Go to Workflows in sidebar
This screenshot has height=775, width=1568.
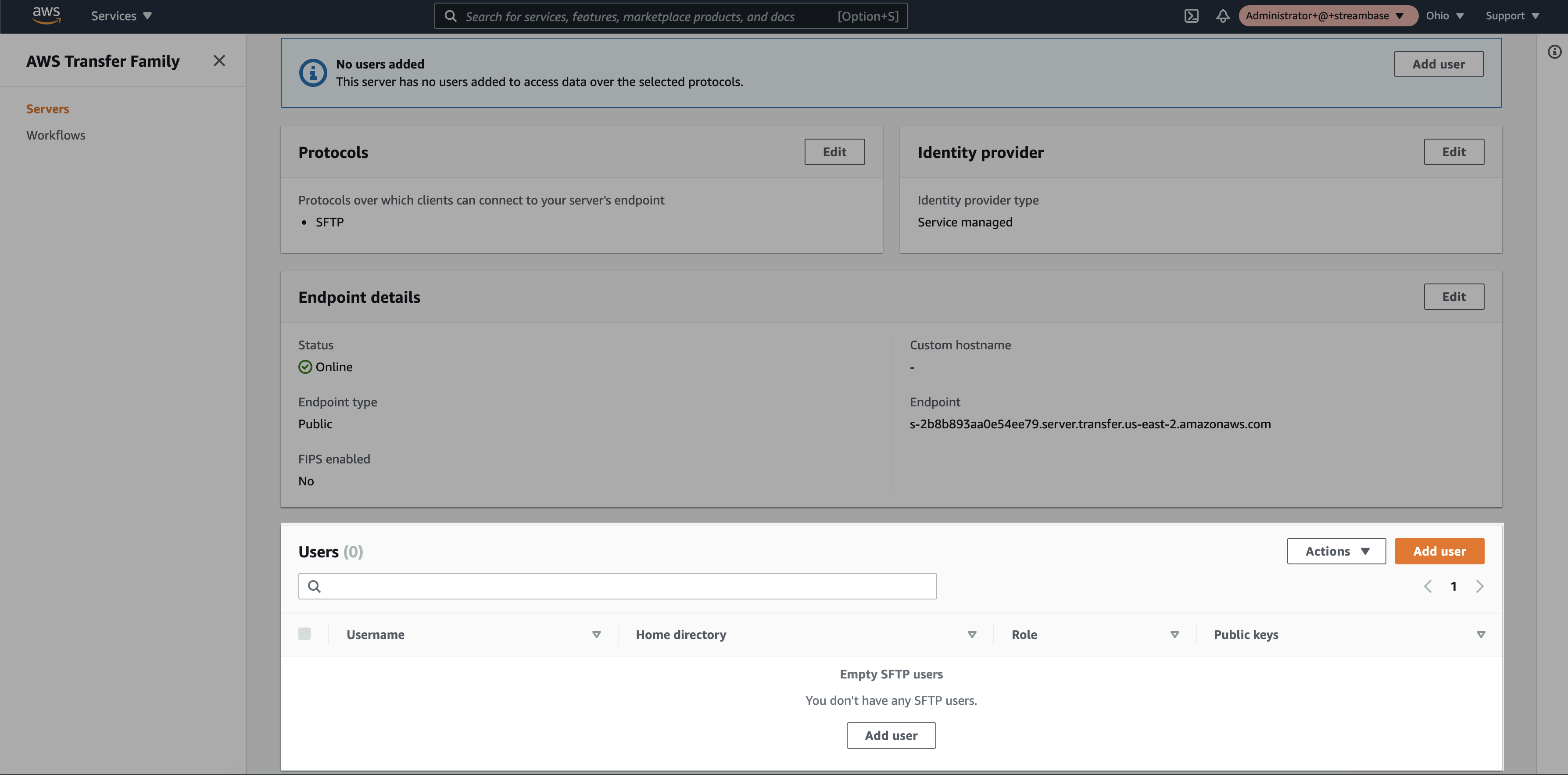(55, 135)
